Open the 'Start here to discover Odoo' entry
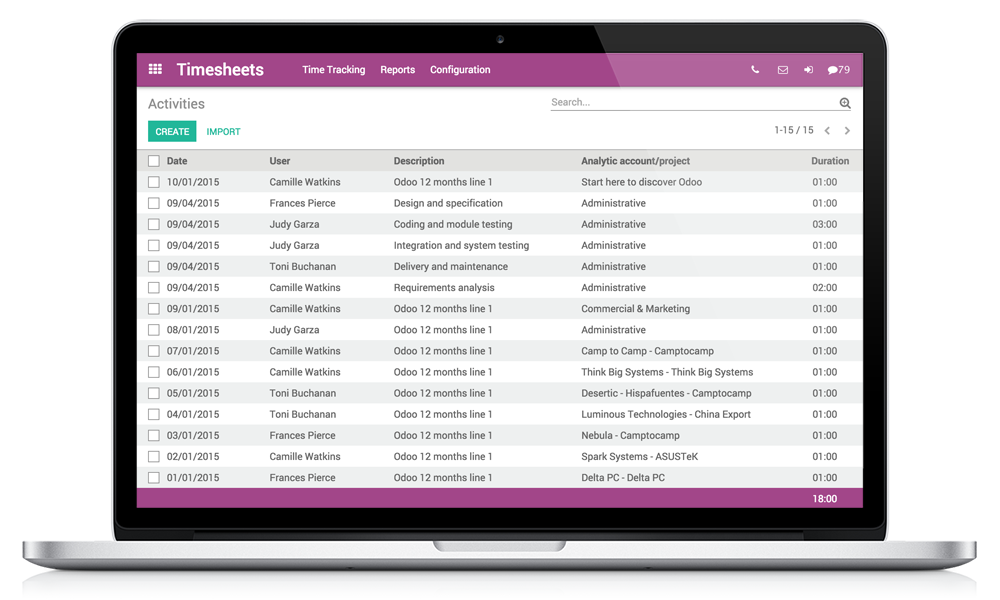 pyautogui.click(x=642, y=182)
